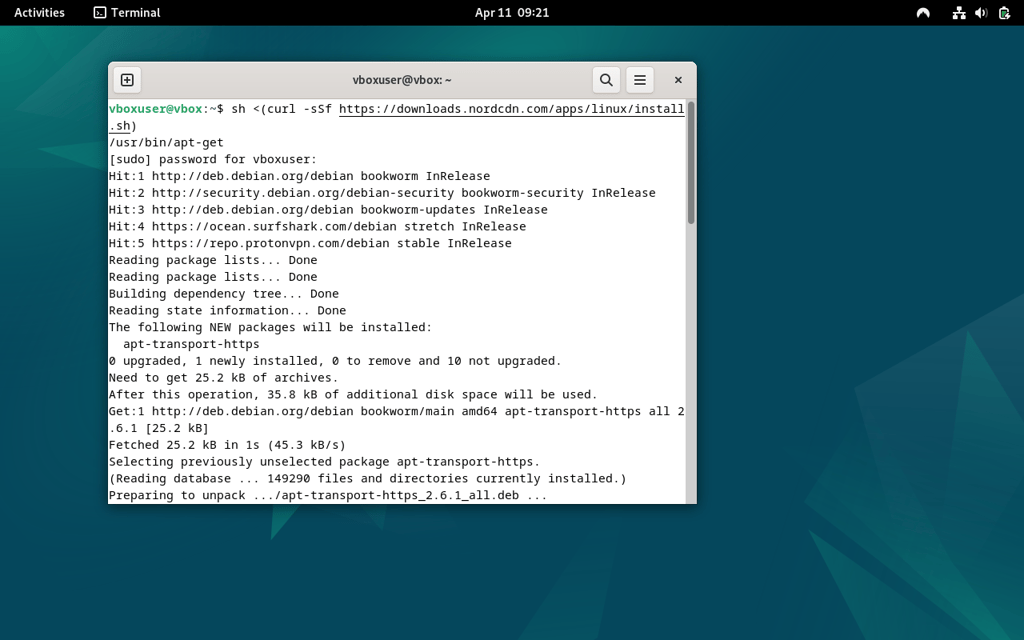Click the terminal vertical scrollbar thumb
Image resolution: width=1024 pixels, height=640 pixels.
[x=691, y=163]
